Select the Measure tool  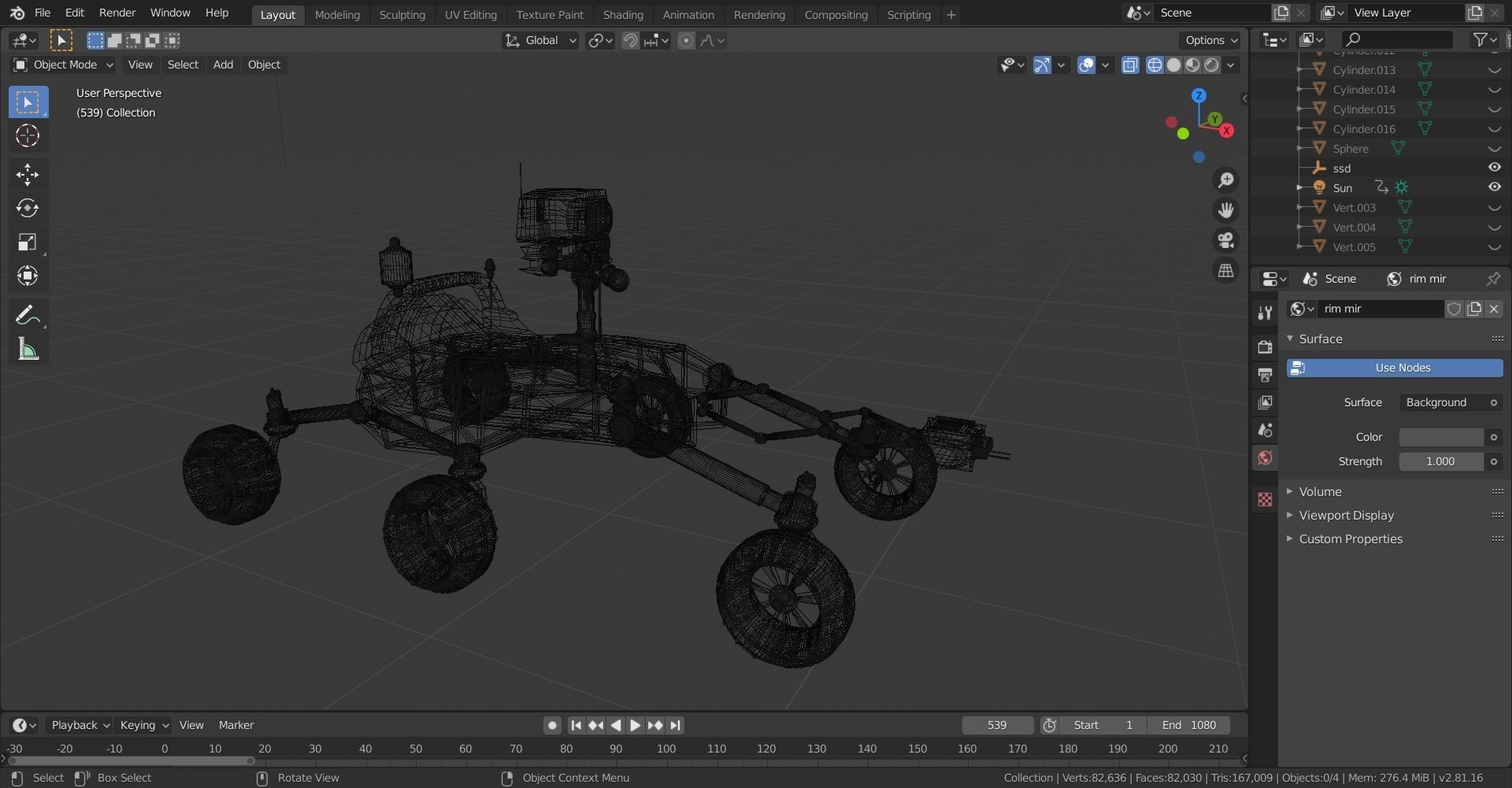pos(28,349)
